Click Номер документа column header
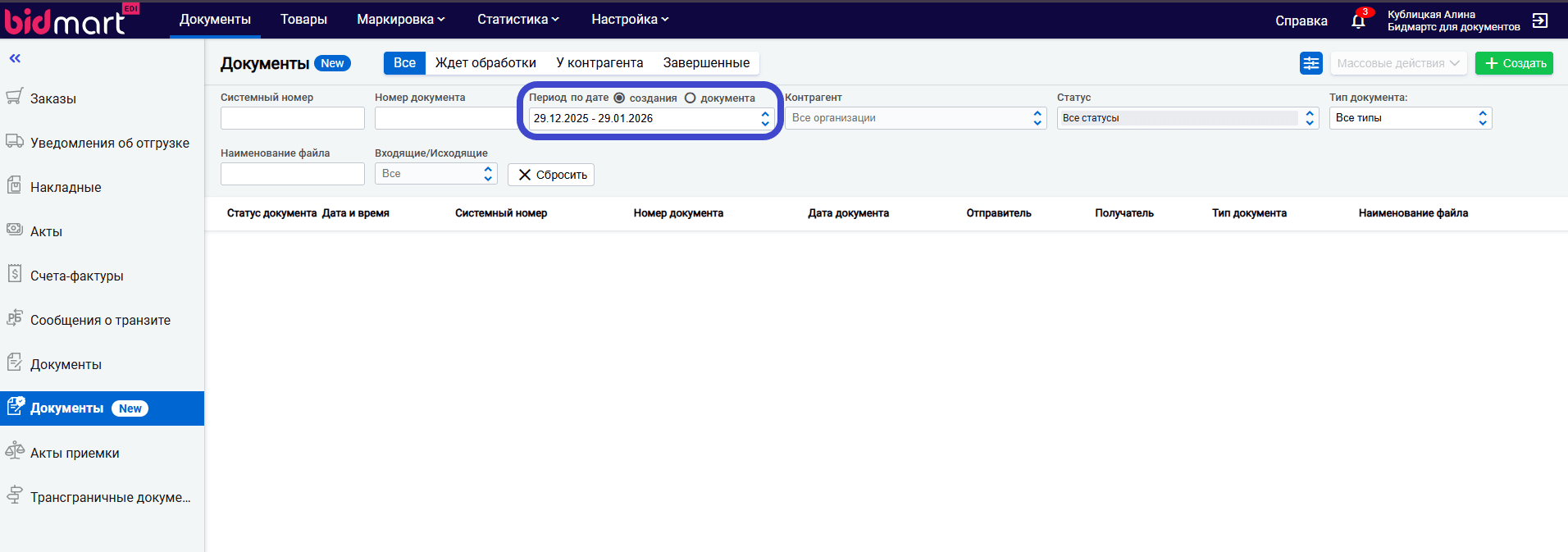This screenshot has height=552, width=1568. (x=678, y=213)
